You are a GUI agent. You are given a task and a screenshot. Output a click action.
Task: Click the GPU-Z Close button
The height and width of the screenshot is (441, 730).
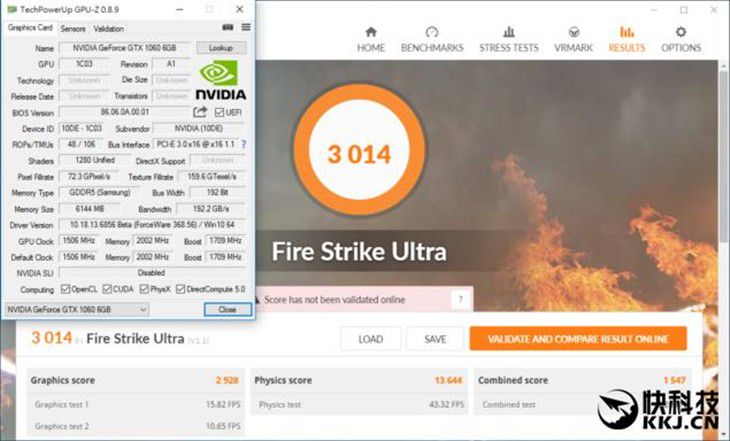tap(228, 309)
